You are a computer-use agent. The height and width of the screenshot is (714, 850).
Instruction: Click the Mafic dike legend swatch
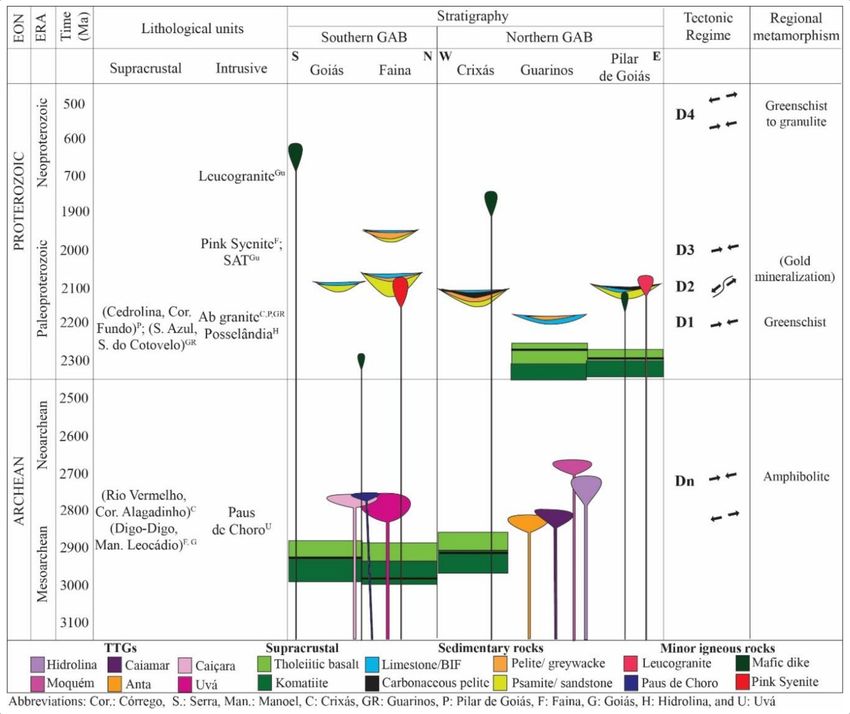[743, 663]
